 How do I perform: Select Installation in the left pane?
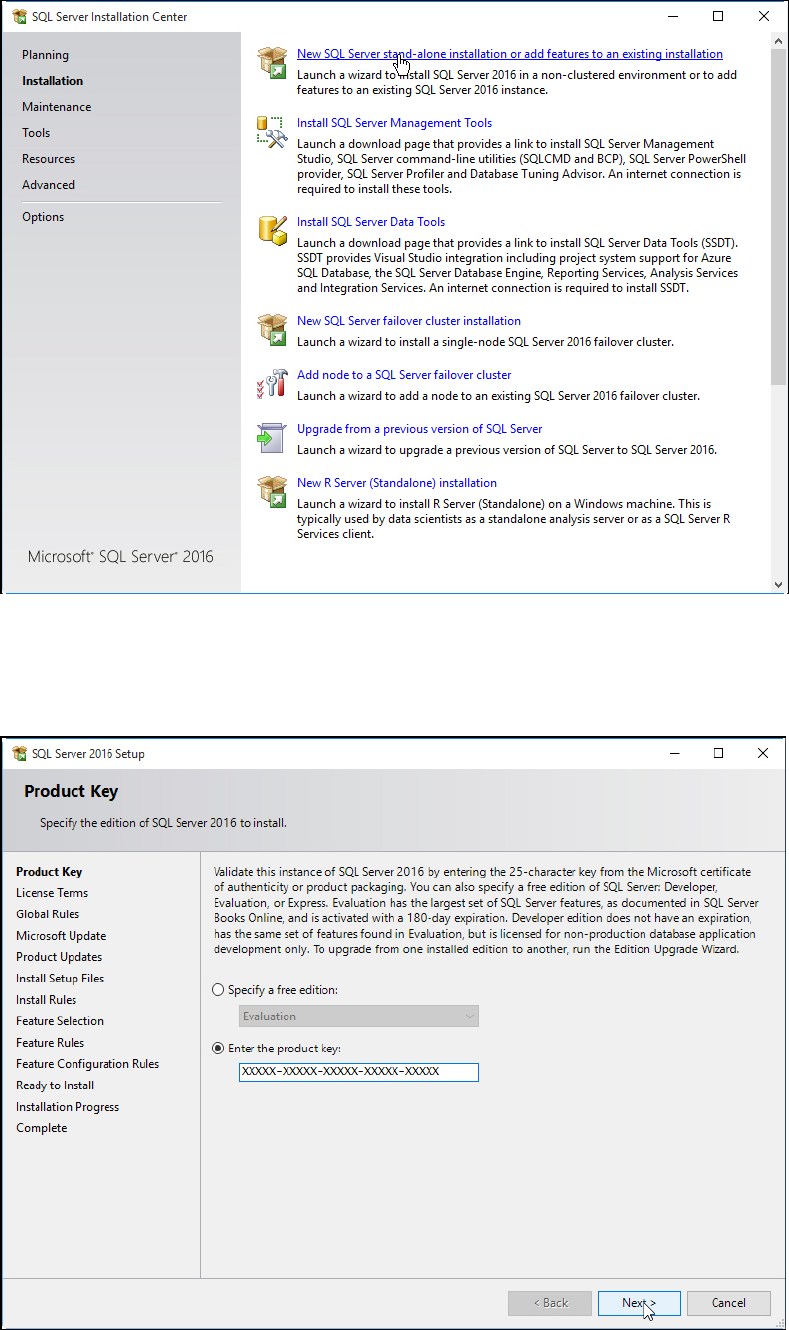click(x=53, y=81)
